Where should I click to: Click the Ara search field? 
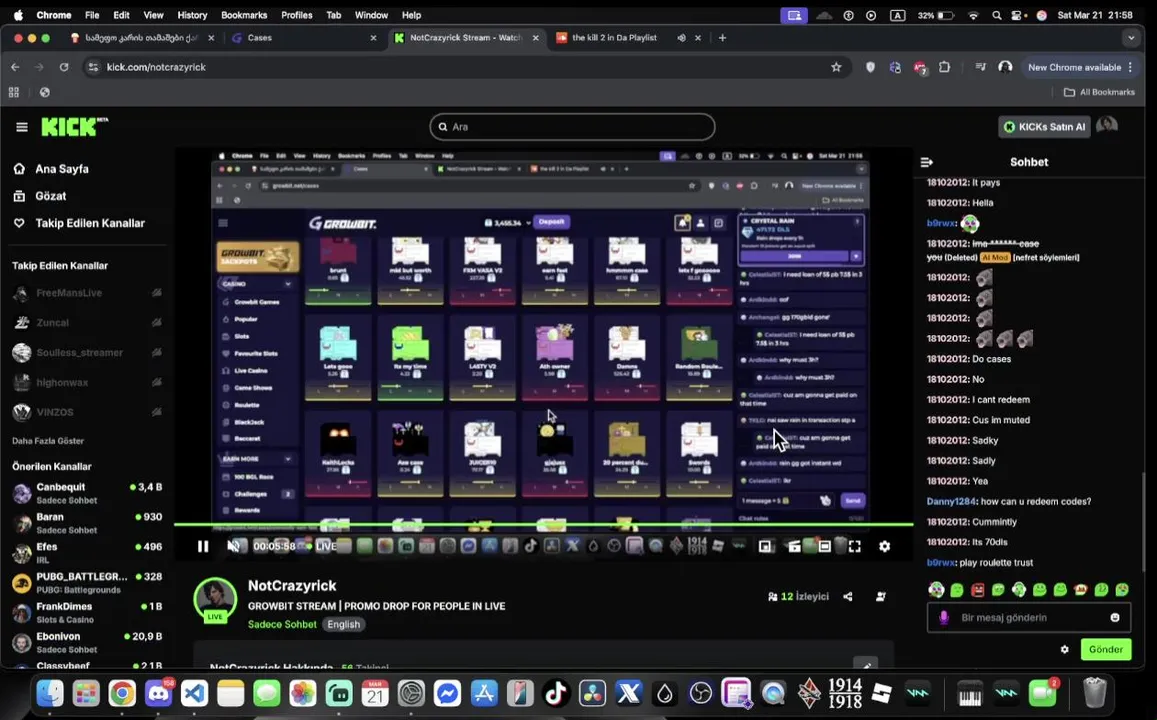pos(572,127)
